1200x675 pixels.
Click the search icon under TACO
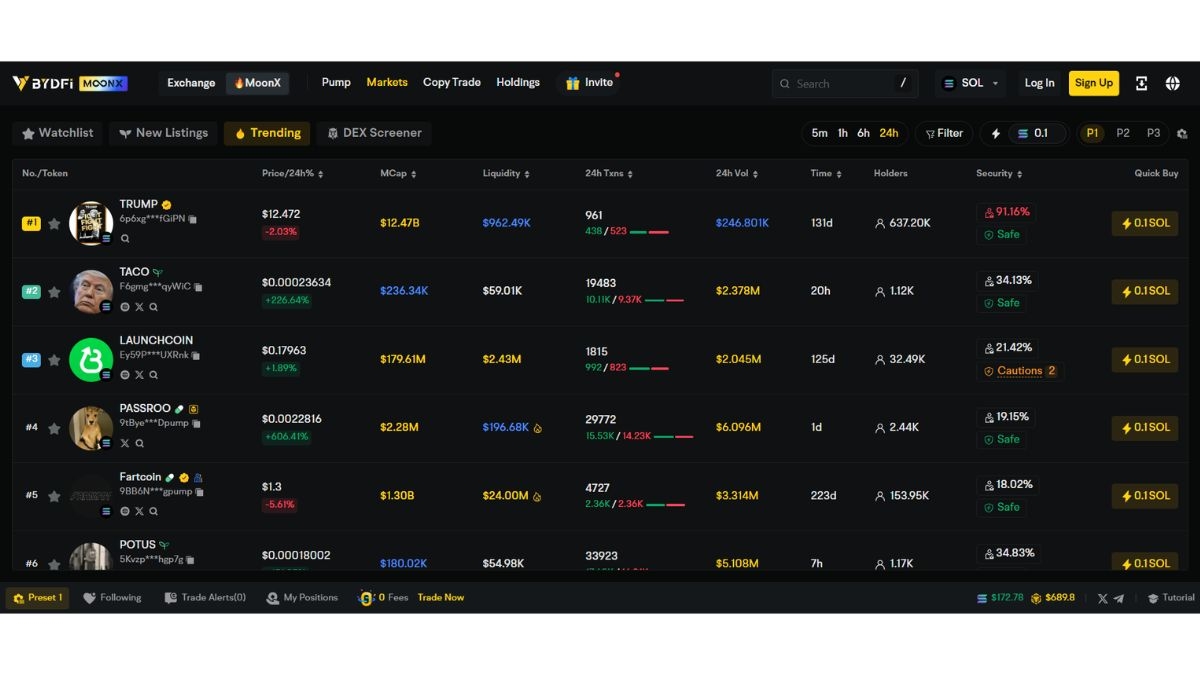[153, 307]
